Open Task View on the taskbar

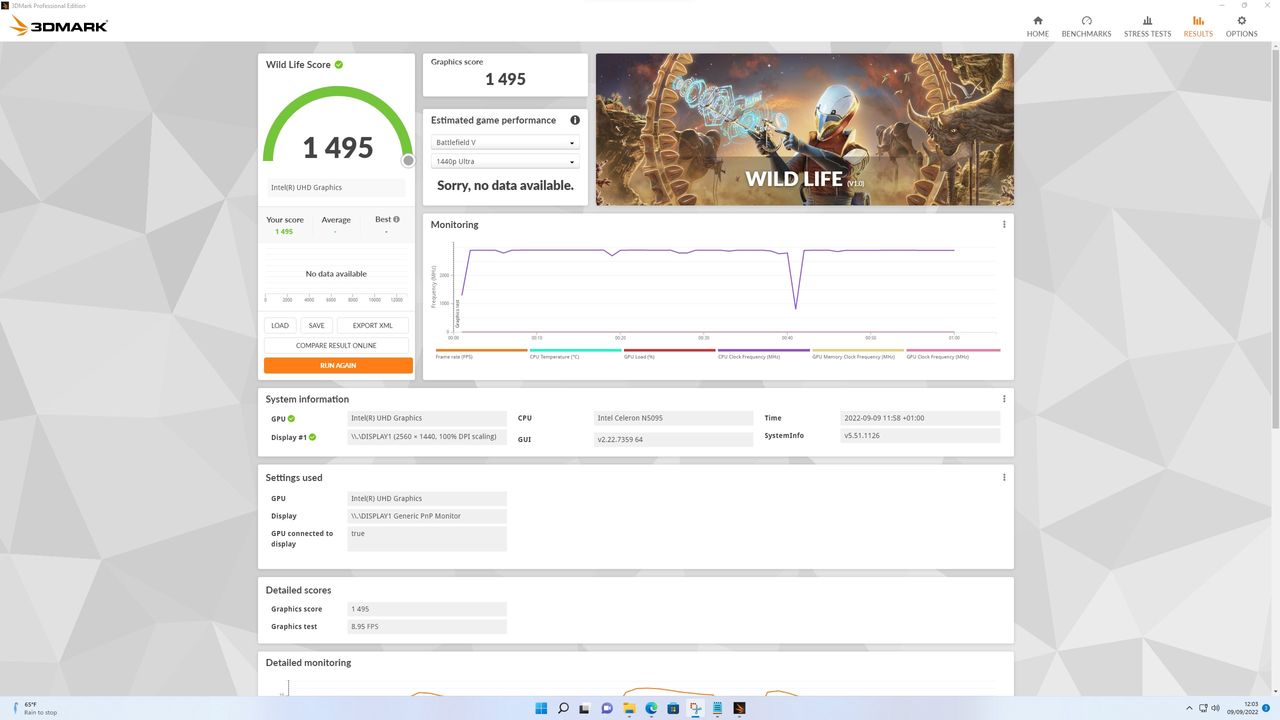coord(585,708)
